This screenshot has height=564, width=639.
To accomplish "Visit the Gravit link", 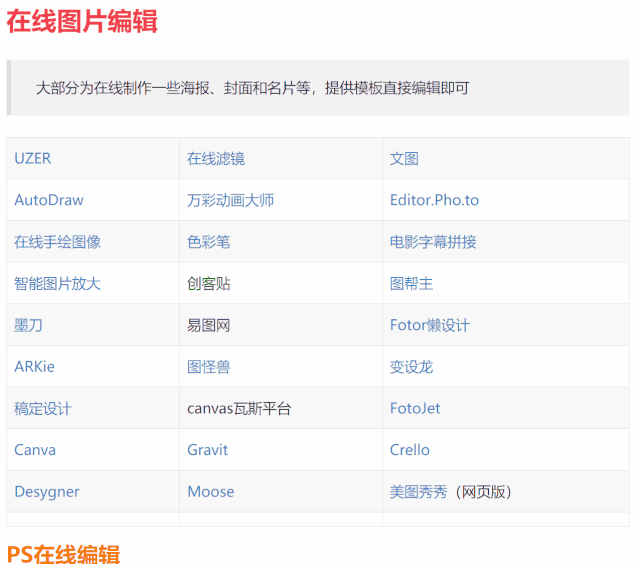I will (x=207, y=450).
